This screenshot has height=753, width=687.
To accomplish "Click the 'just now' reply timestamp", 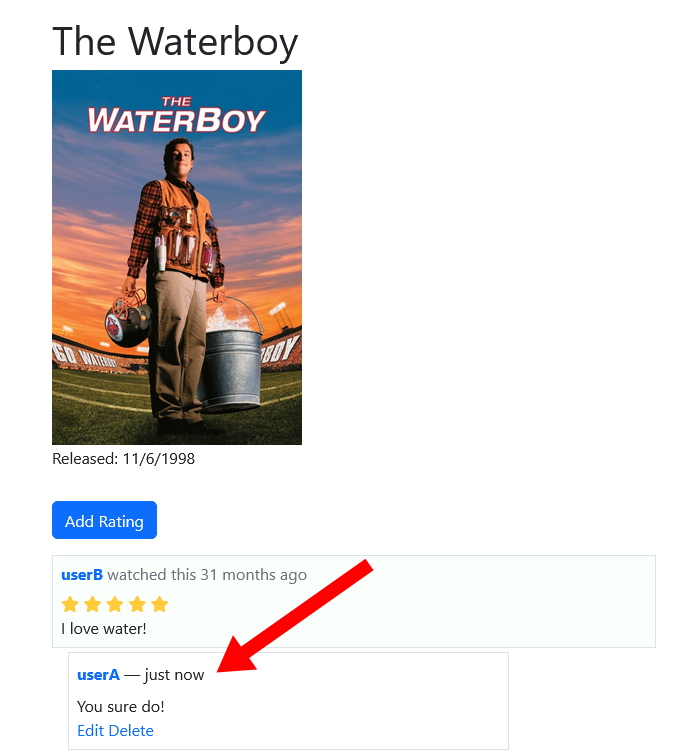I will pyautogui.click(x=174, y=675).
